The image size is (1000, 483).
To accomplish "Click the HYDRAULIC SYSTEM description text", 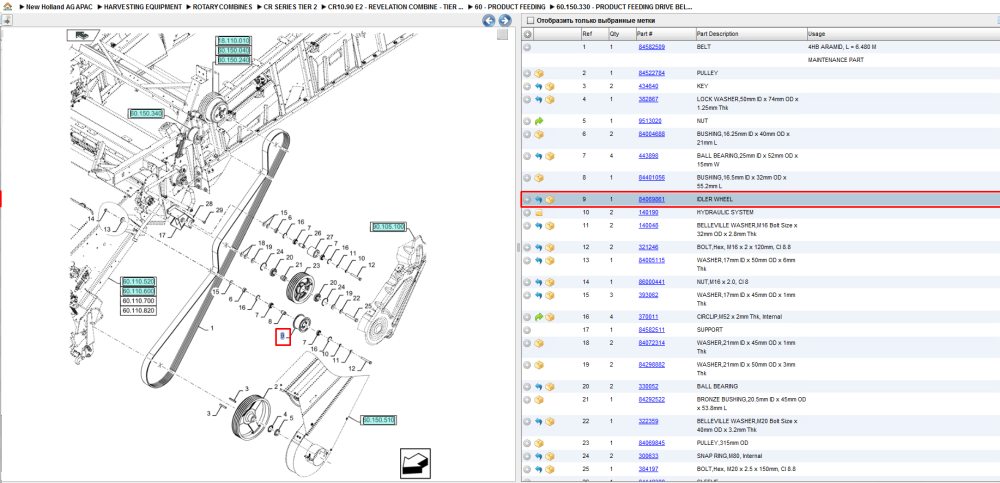I will click(725, 212).
